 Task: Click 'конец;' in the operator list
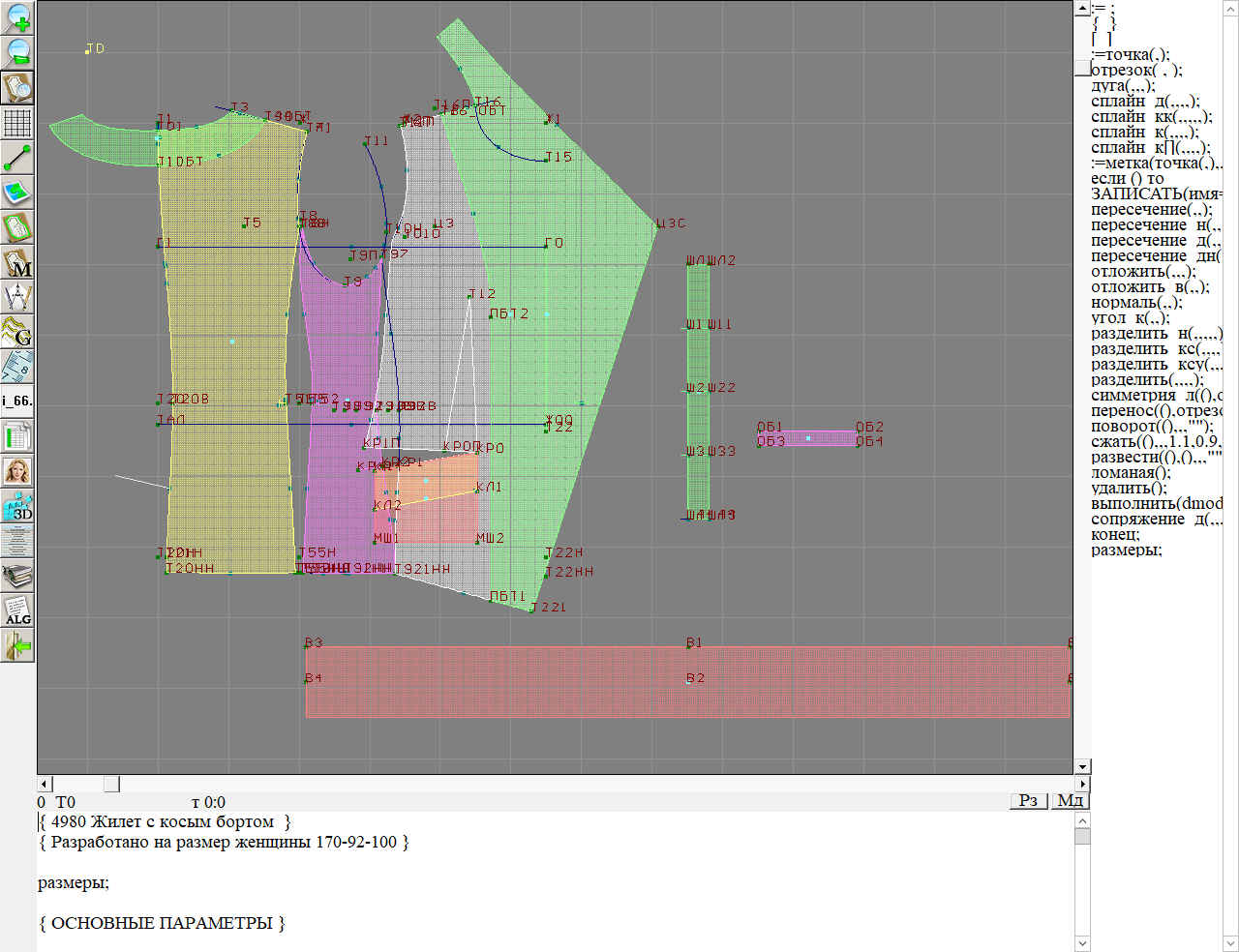[1115, 535]
